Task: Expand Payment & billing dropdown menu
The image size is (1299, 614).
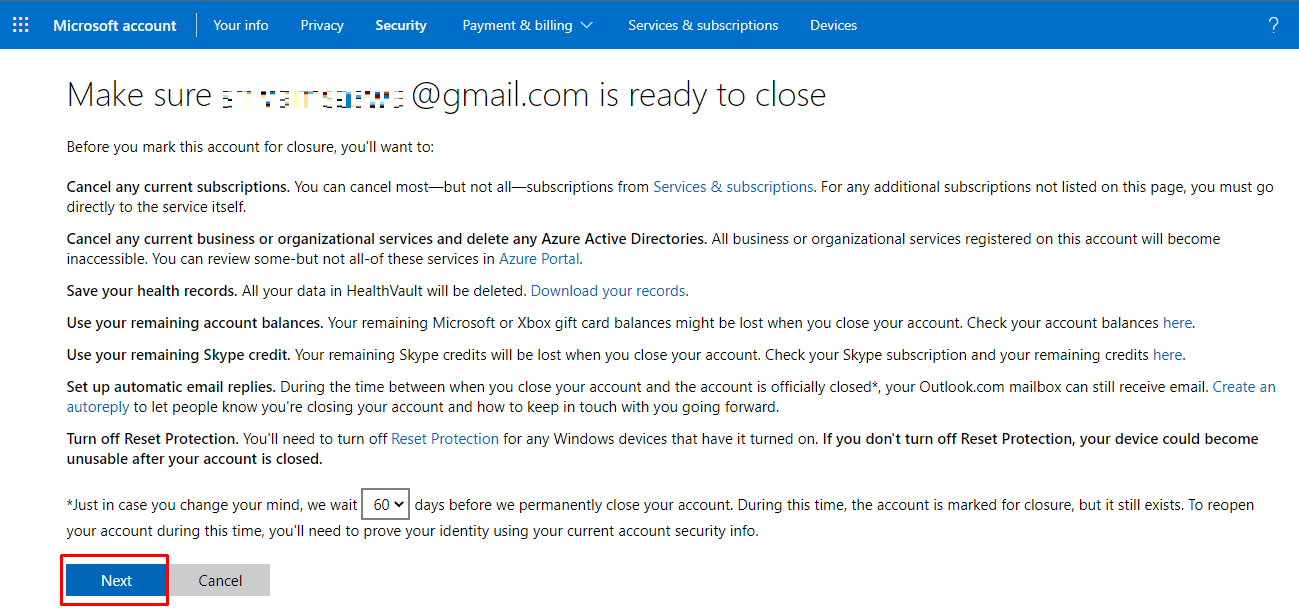Action: 527,25
